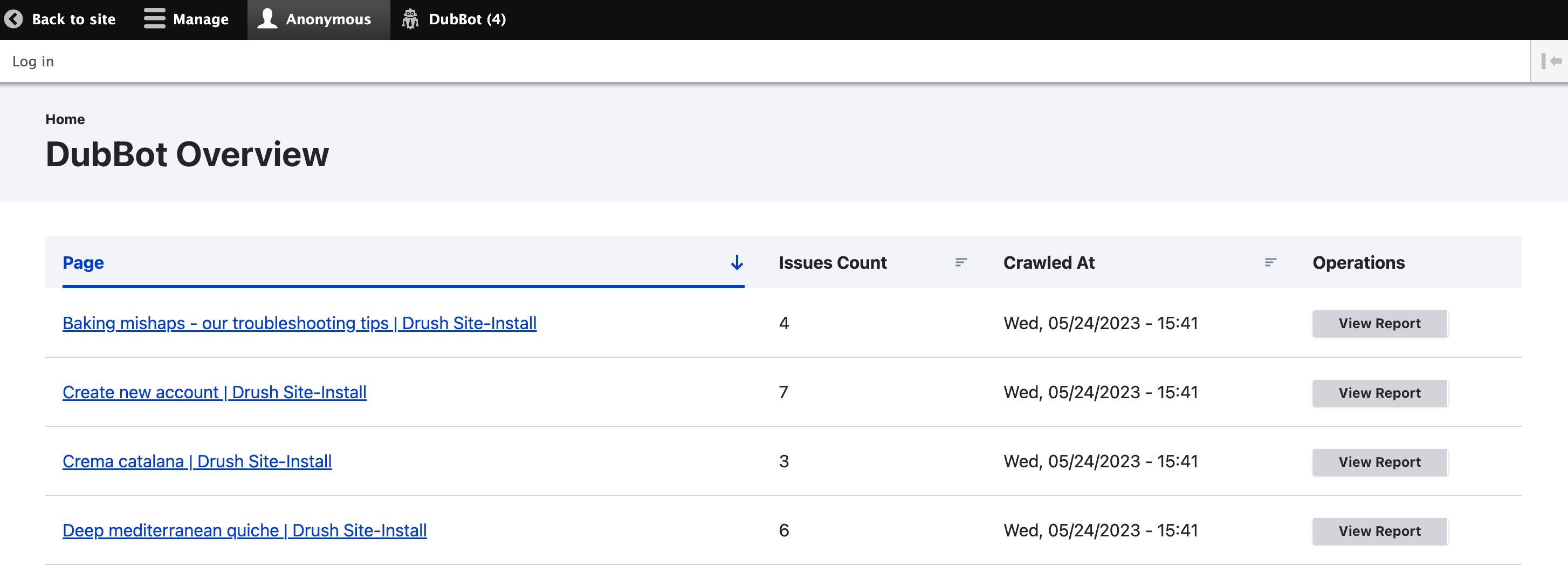Viewport: 1568px width, 572px height.
Task: Click the Page column header to reorder
Action: pos(84,263)
